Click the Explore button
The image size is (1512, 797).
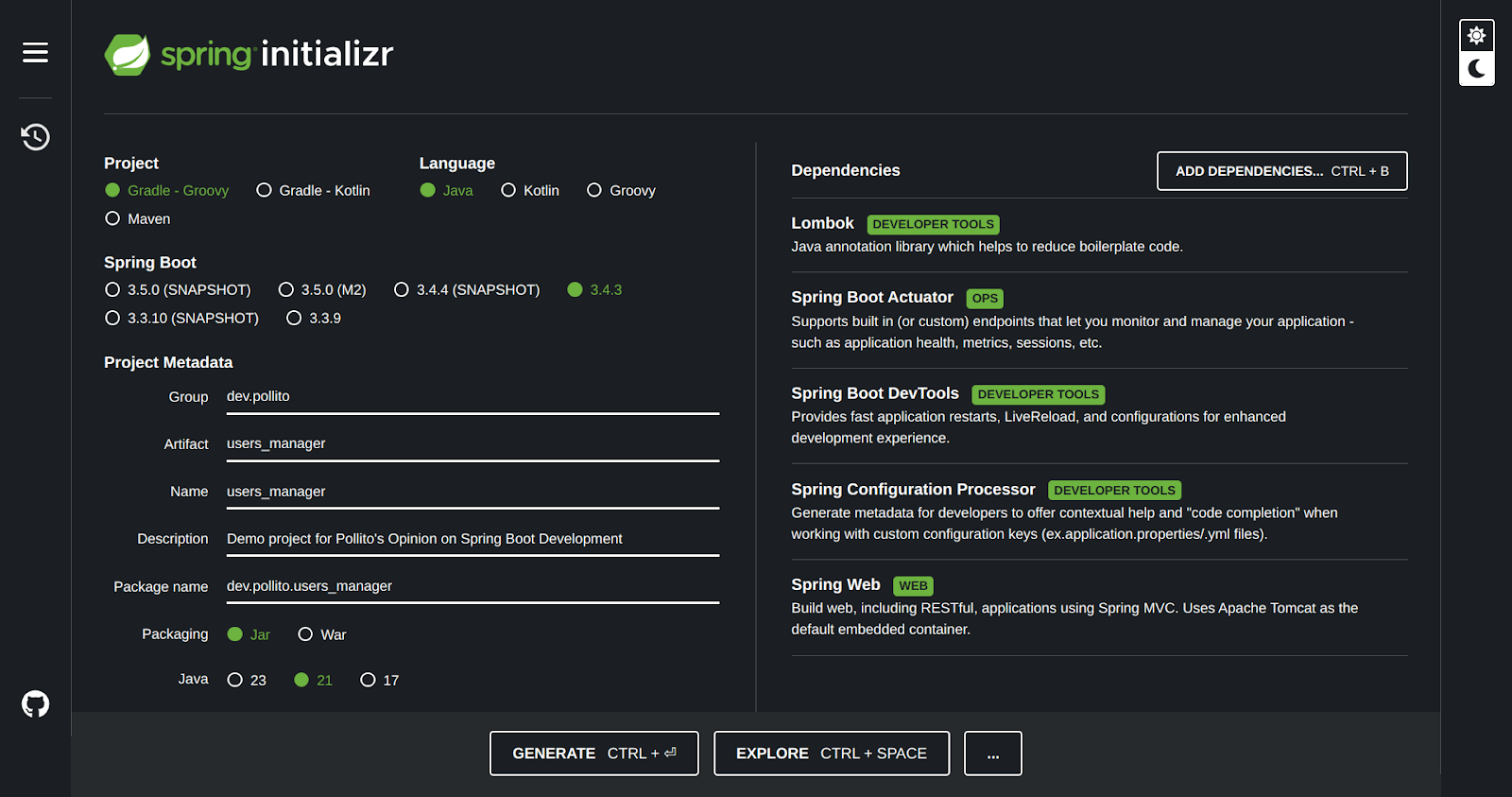pyautogui.click(x=832, y=754)
